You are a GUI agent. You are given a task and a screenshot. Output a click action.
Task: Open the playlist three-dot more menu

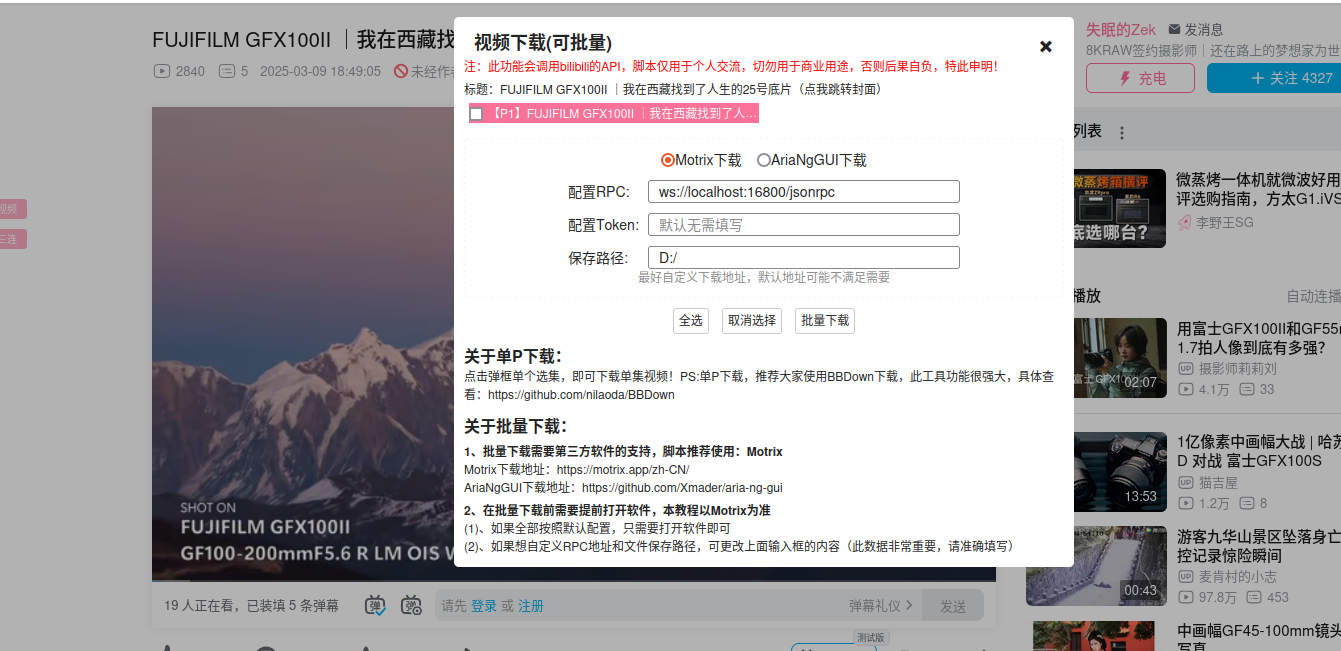click(1122, 133)
